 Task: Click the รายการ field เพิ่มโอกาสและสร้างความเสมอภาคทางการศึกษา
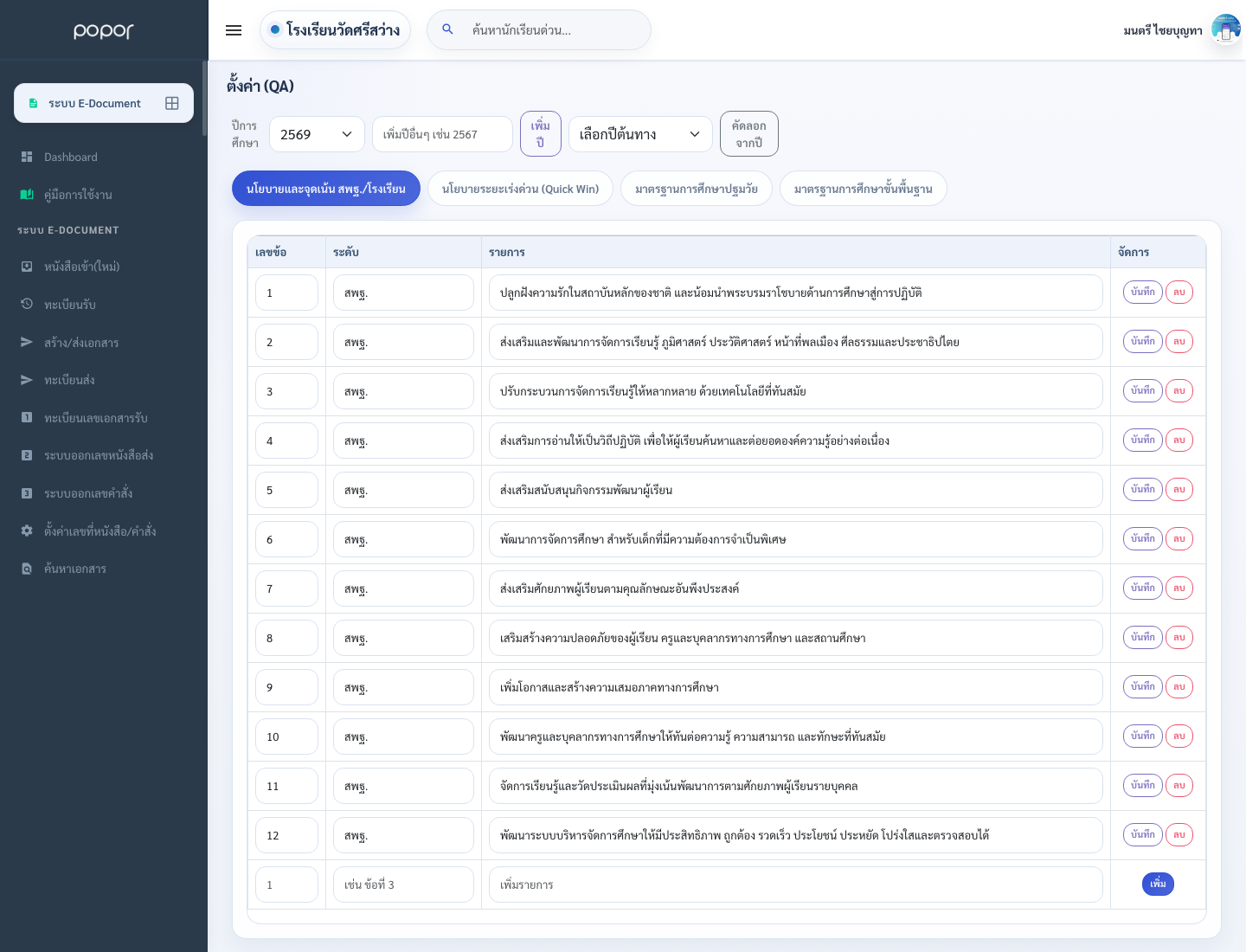(x=796, y=687)
